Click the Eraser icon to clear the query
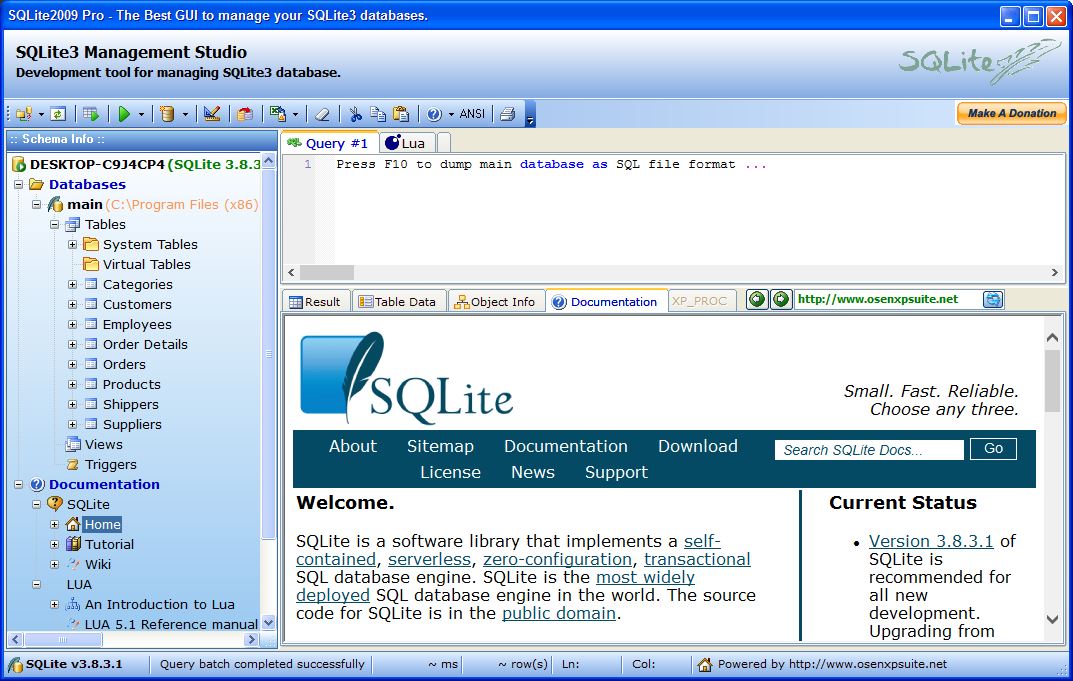Screen dimensions: 1073x681 click(322, 113)
